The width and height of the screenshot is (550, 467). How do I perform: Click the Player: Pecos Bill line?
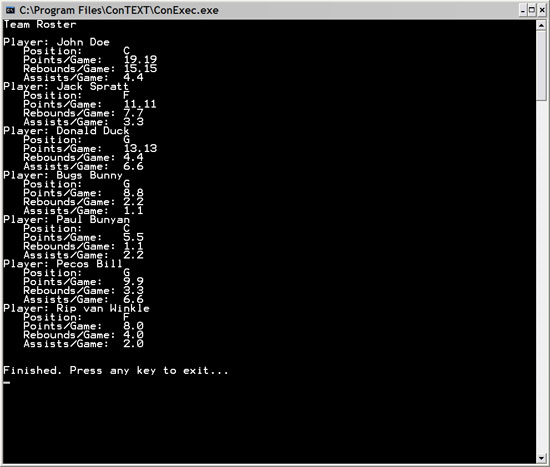[63, 263]
